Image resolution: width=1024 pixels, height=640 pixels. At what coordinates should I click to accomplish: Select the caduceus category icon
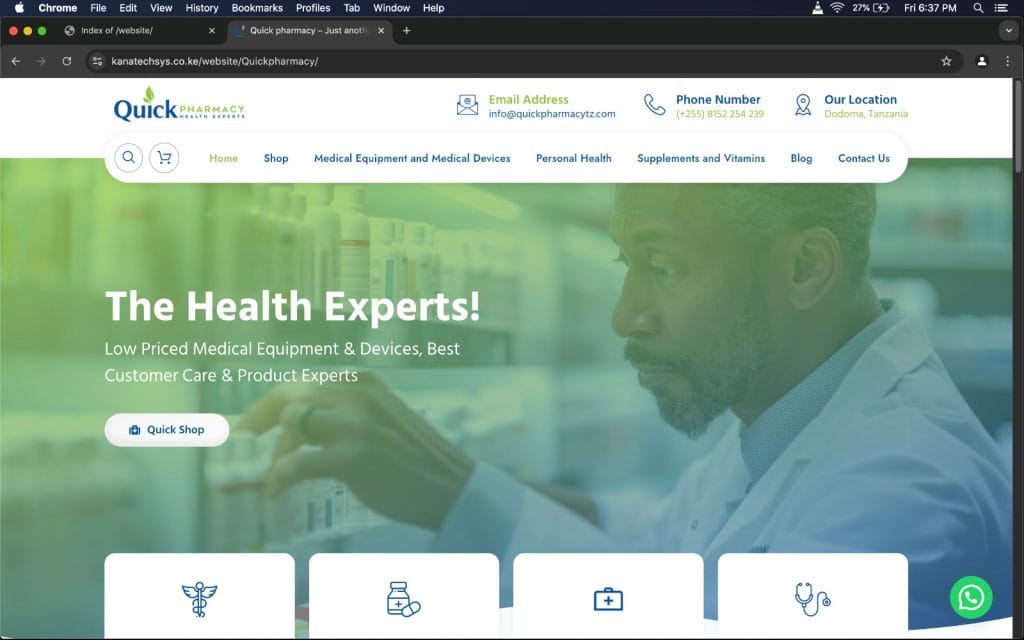(x=199, y=597)
